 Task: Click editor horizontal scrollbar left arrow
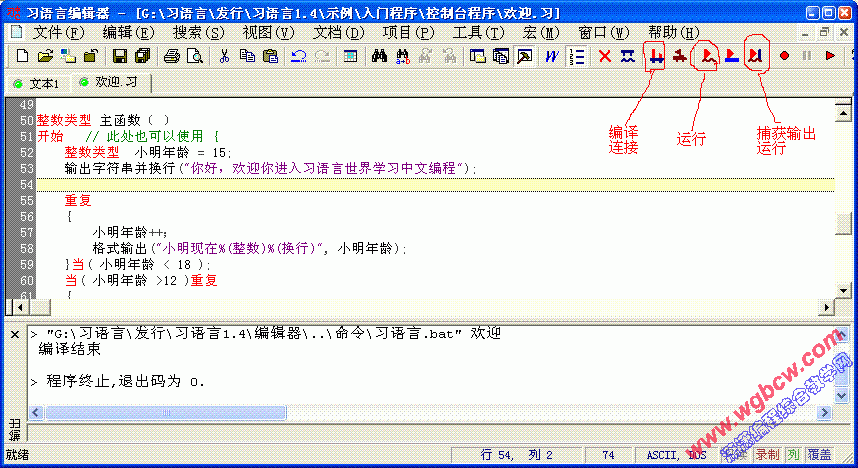(x=20, y=308)
